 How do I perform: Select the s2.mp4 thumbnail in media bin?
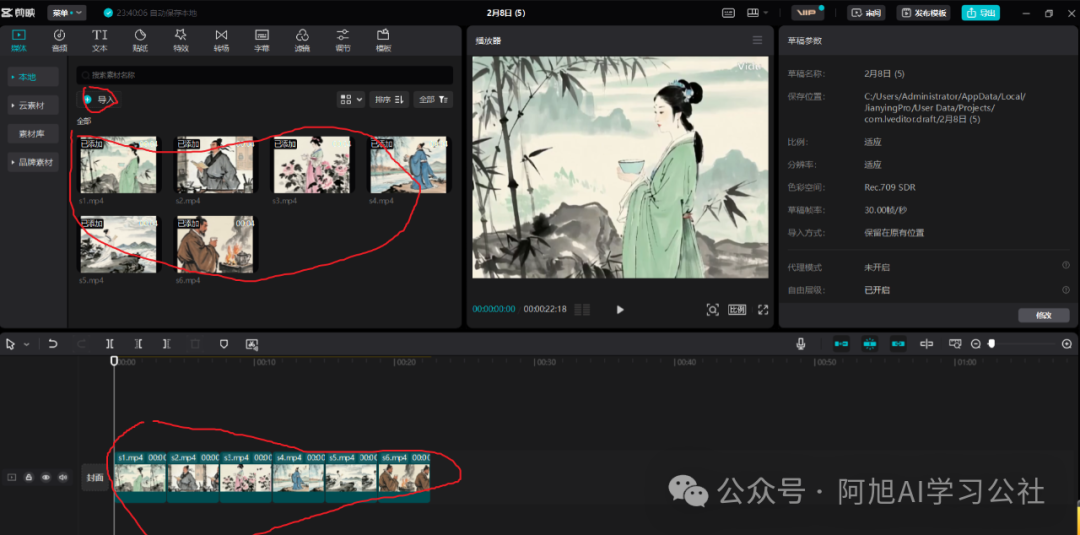[x=215, y=165]
